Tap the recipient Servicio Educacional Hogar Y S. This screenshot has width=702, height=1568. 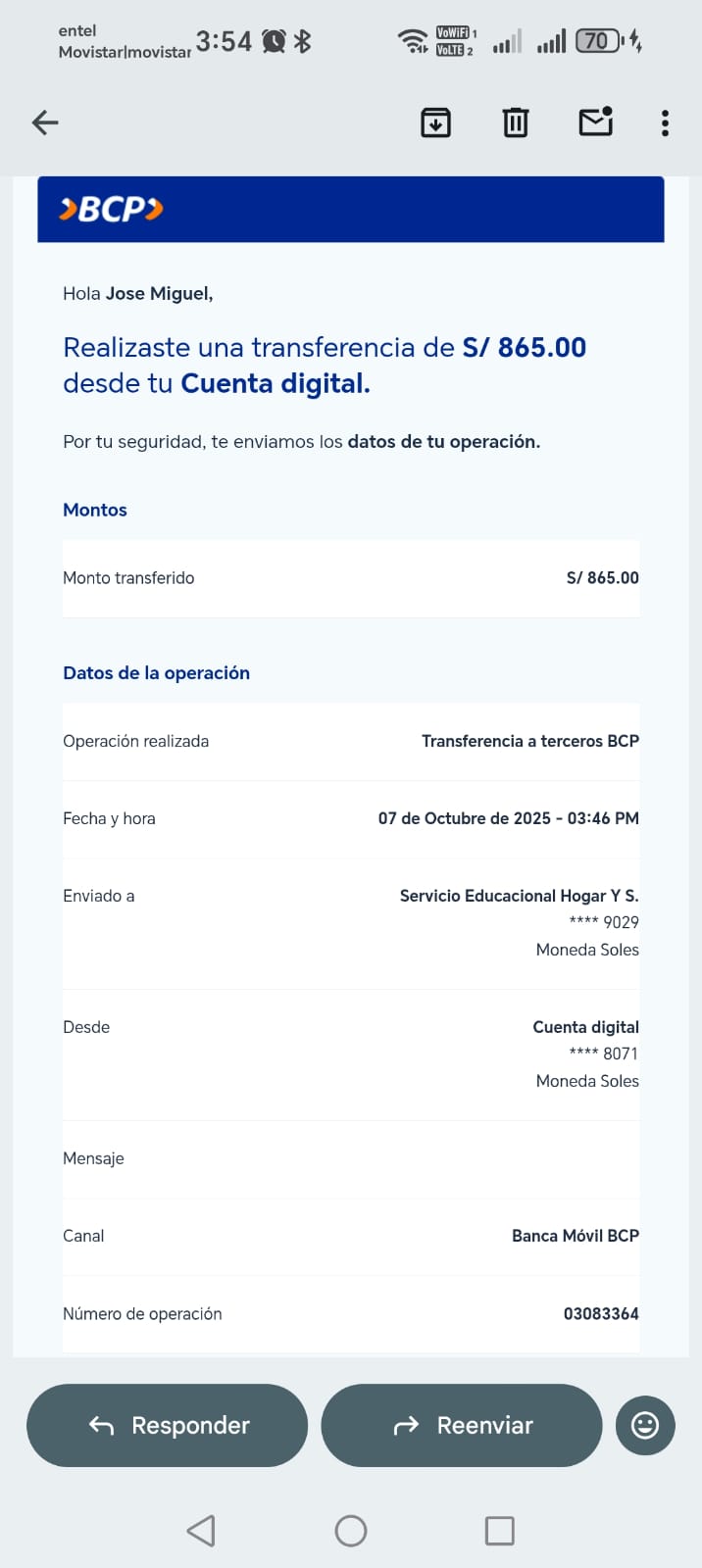pos(519,896)
